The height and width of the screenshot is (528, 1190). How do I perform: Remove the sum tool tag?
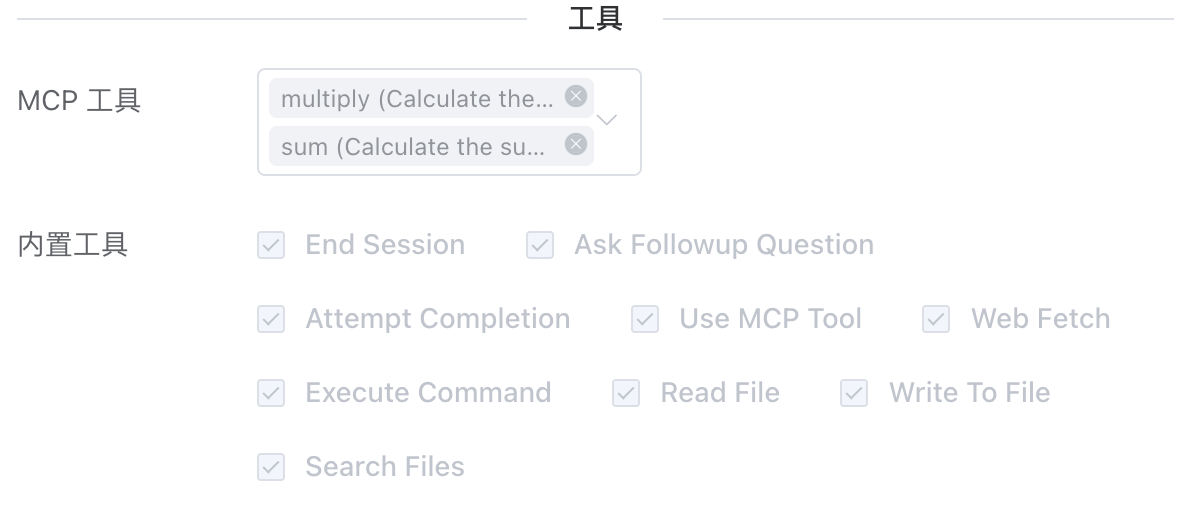pos(575,144)
